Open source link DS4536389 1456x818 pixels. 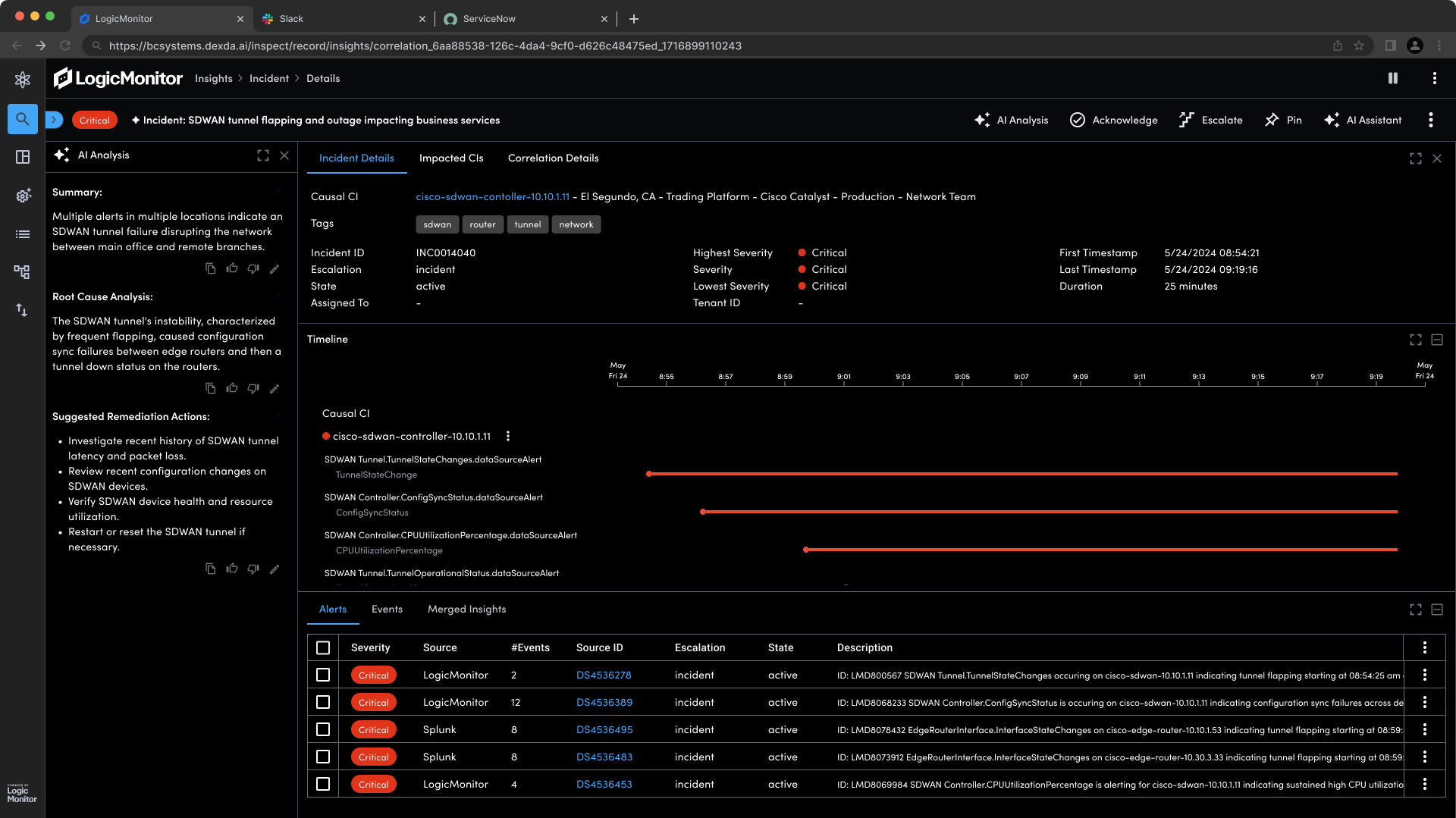coord(604,702)
